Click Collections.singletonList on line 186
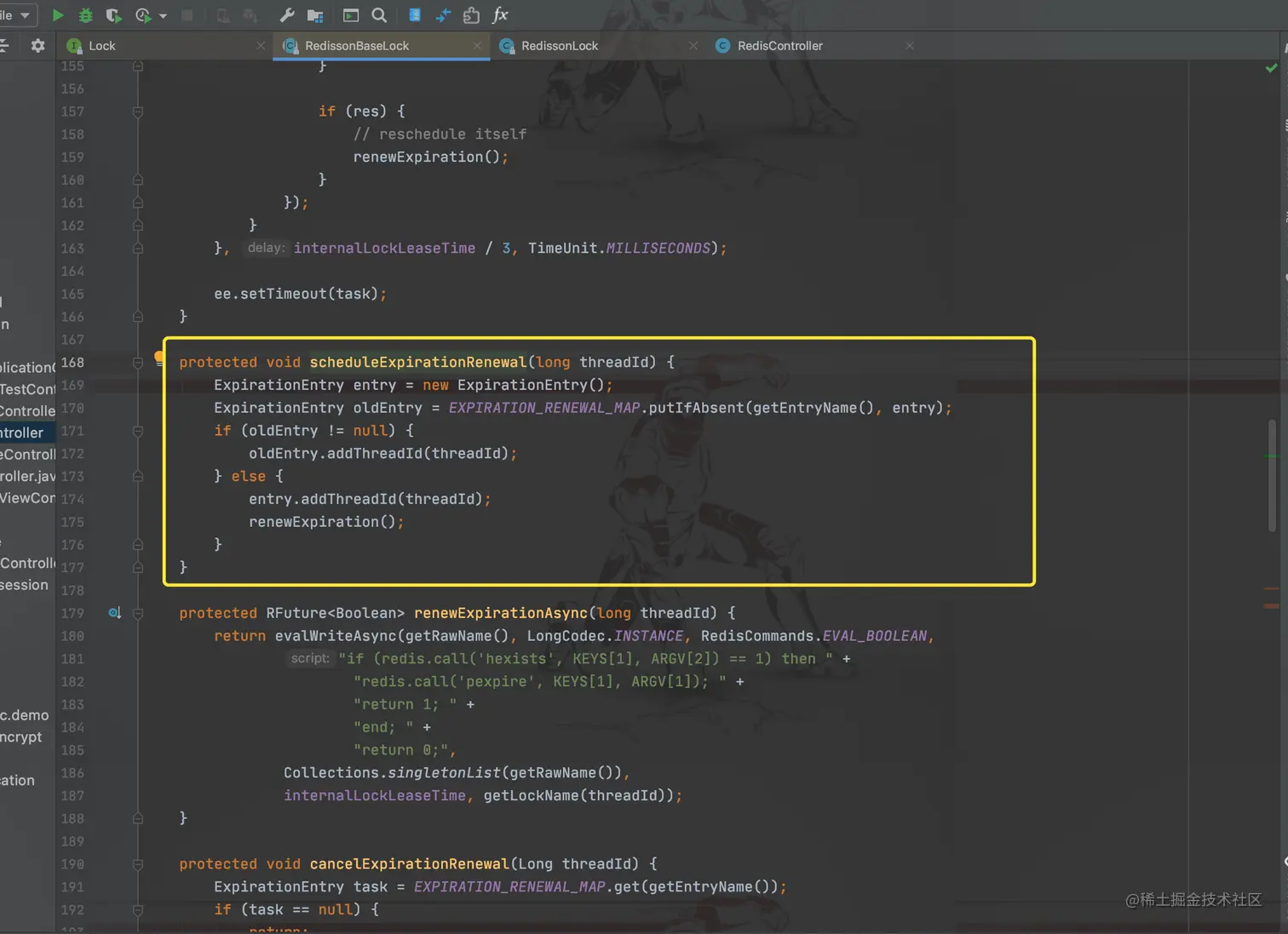The width and height of the screenshot is (1288, 934). tap(392, 773)
